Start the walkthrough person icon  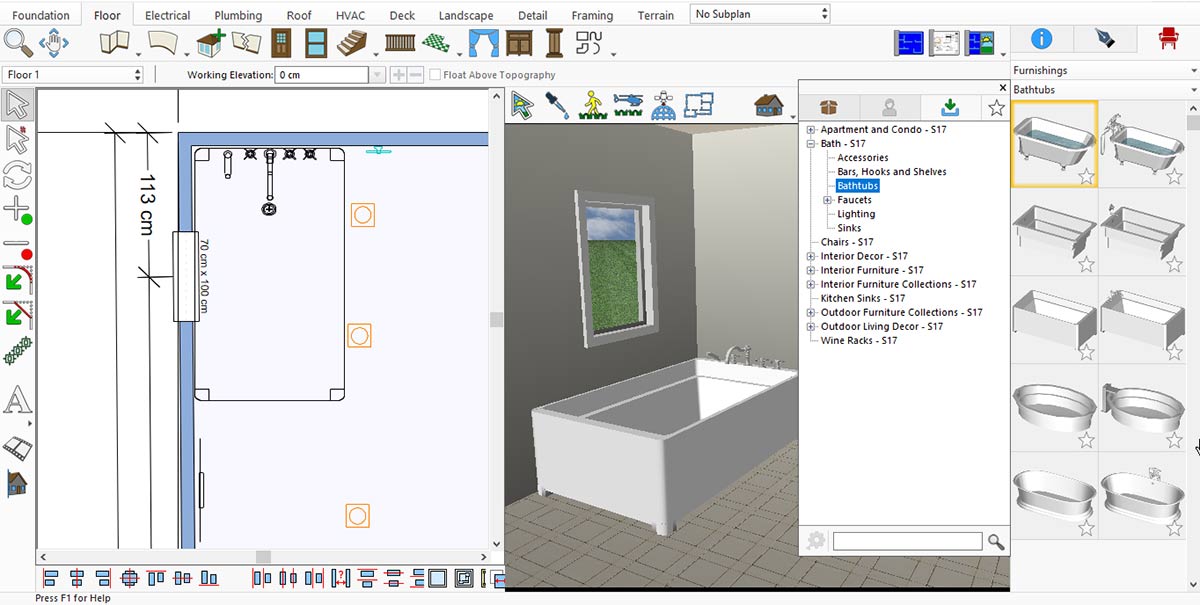point(593,105)
